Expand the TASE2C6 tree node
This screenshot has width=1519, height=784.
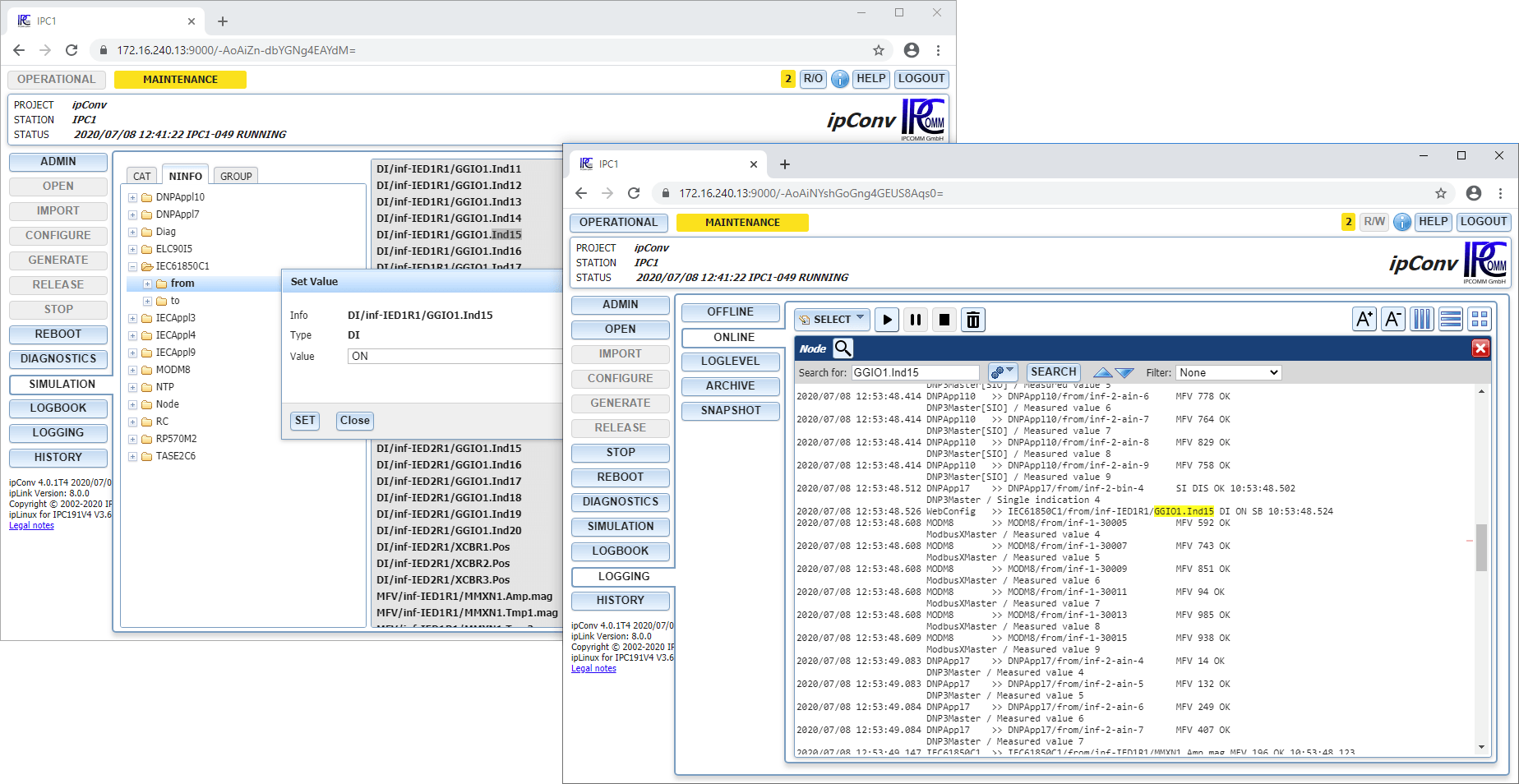(132, 457)
